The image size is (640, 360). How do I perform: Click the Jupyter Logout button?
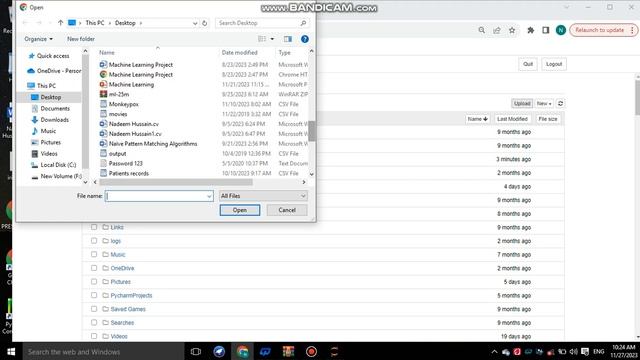pos(554,64)
